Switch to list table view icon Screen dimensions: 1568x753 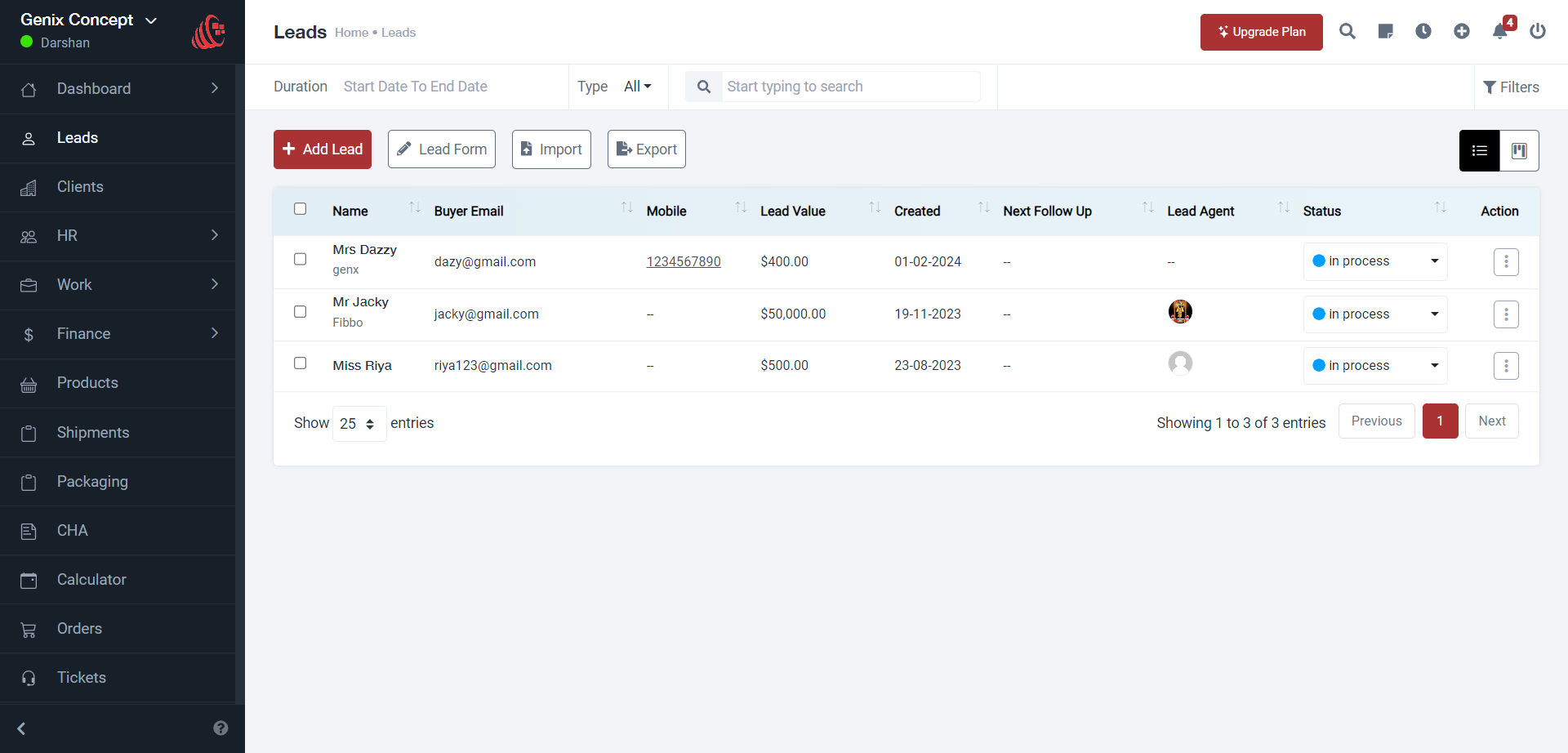click(1480, 150)
